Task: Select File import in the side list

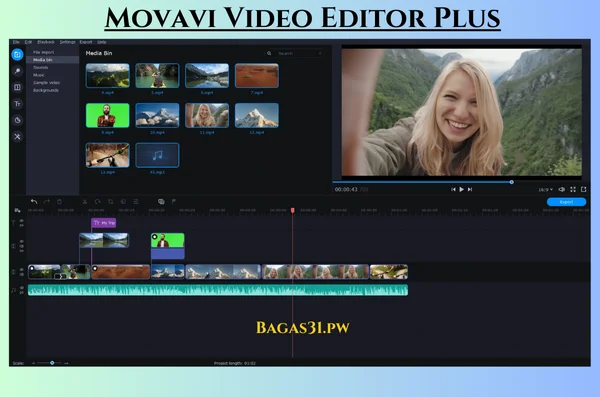Action: [x=52, y=52]
